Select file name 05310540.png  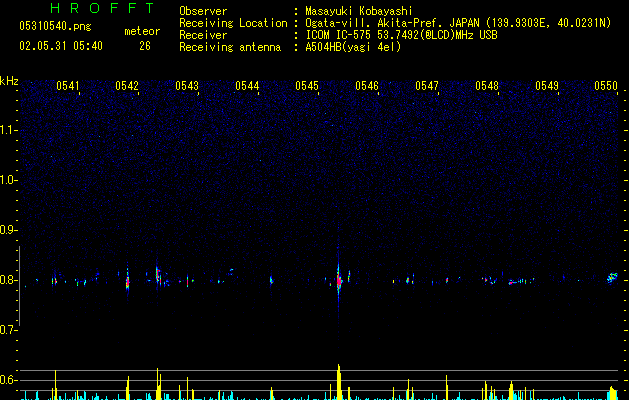(55, 26)
